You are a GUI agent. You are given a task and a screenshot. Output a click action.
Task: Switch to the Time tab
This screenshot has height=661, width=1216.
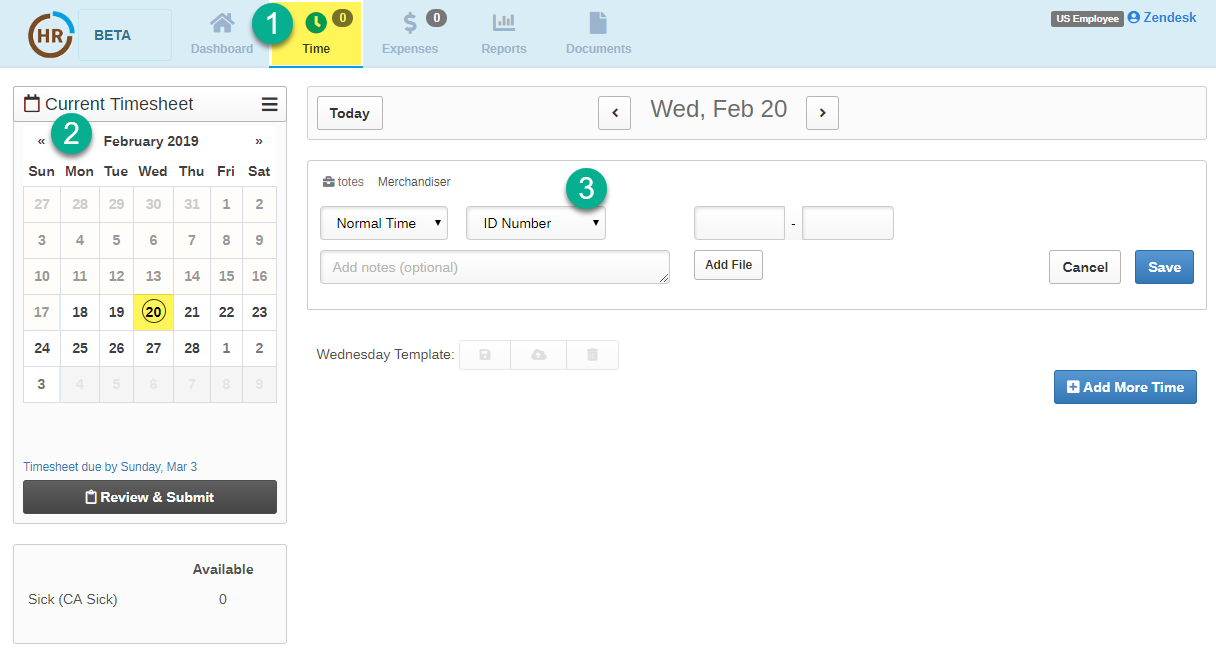316,34
